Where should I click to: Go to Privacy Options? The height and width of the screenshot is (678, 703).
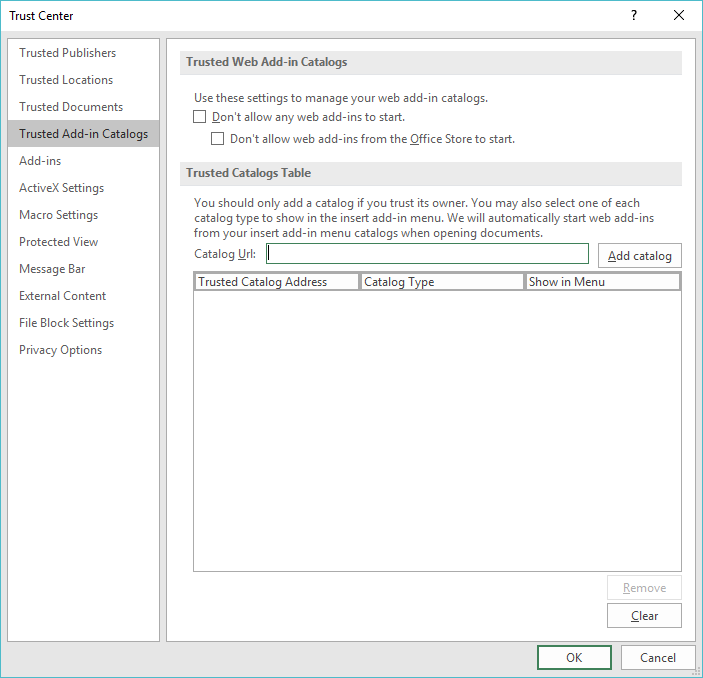pyautogui.click(x=60, y=350)
